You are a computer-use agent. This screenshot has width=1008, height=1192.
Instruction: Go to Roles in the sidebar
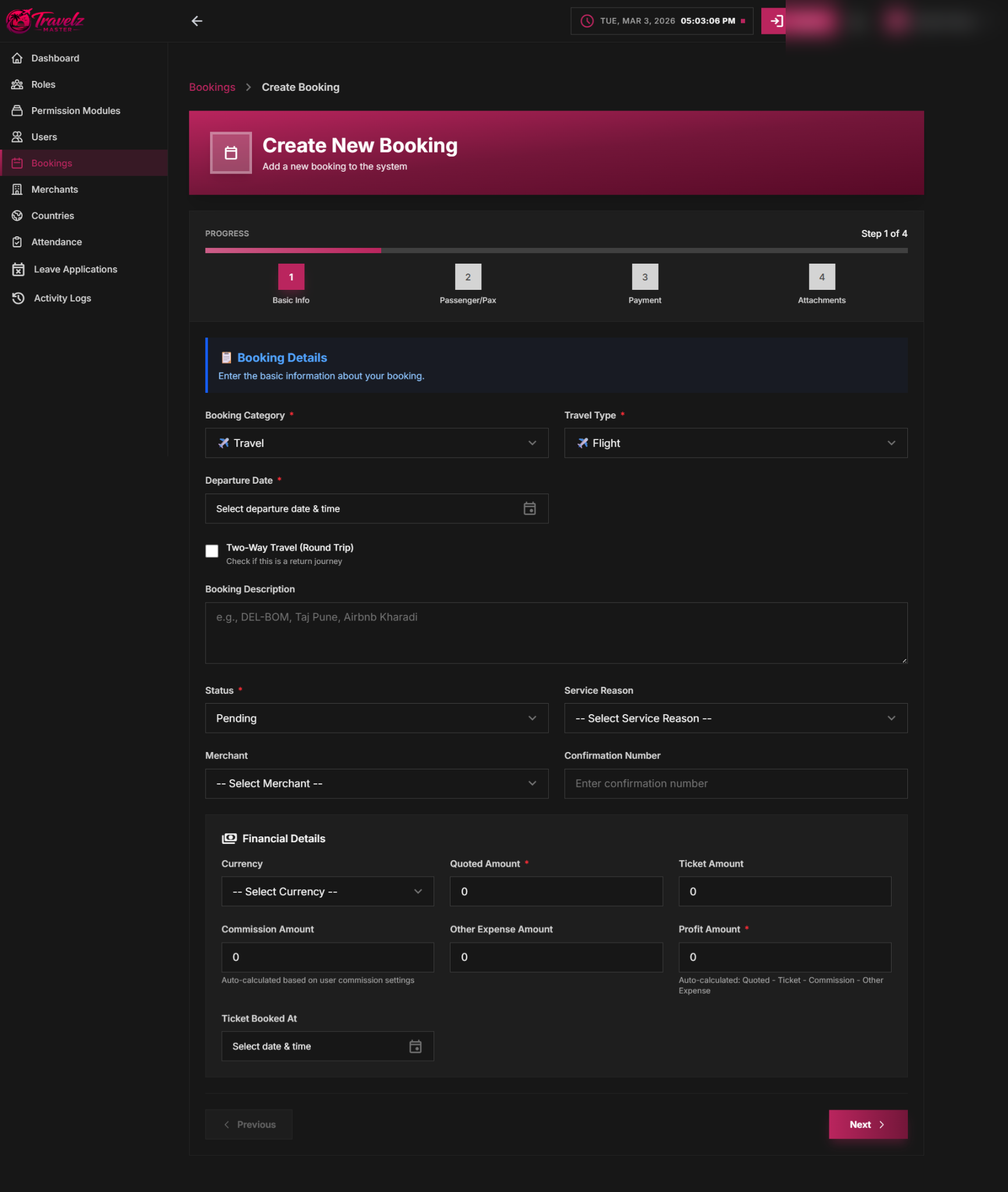pos(84,84)
